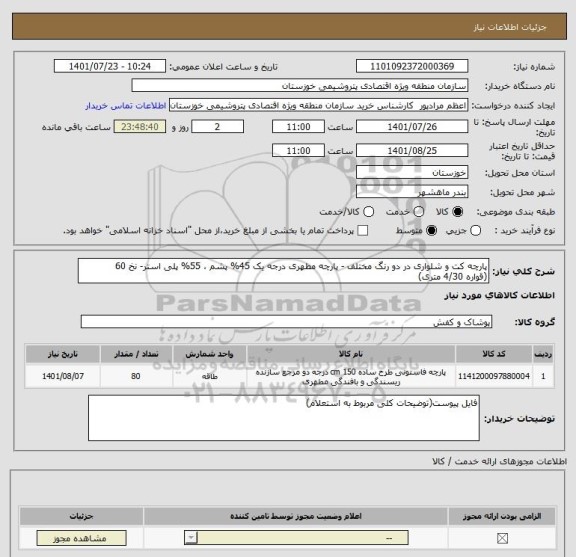The width and height of the screenshot is (576, 557).
Task: Click item code 1141200097880004 in table
Action: 494,376
